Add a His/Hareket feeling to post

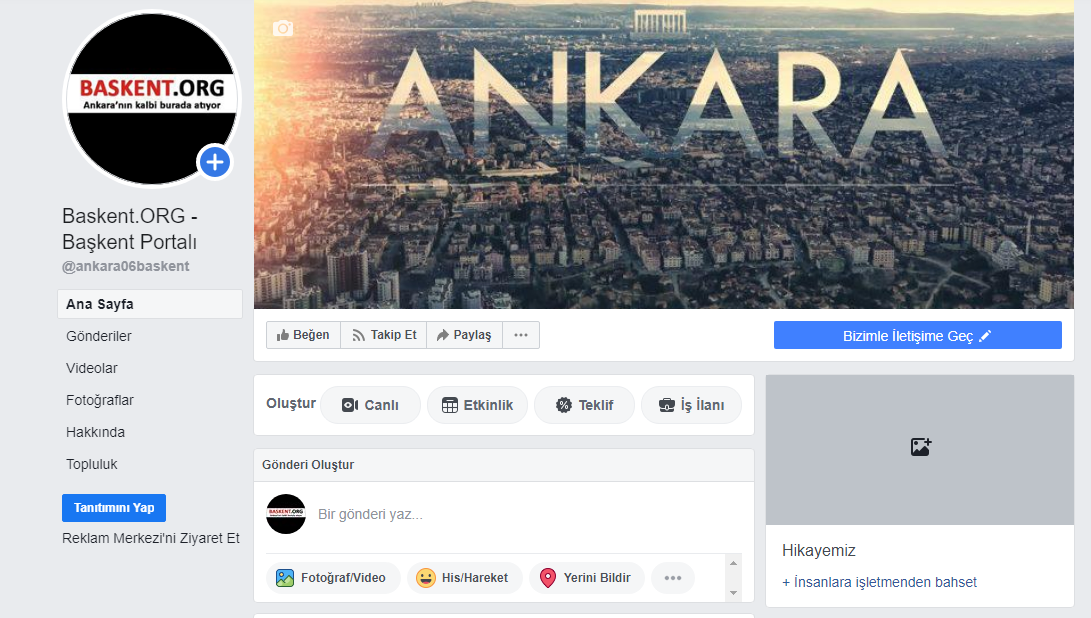point(464,578)
